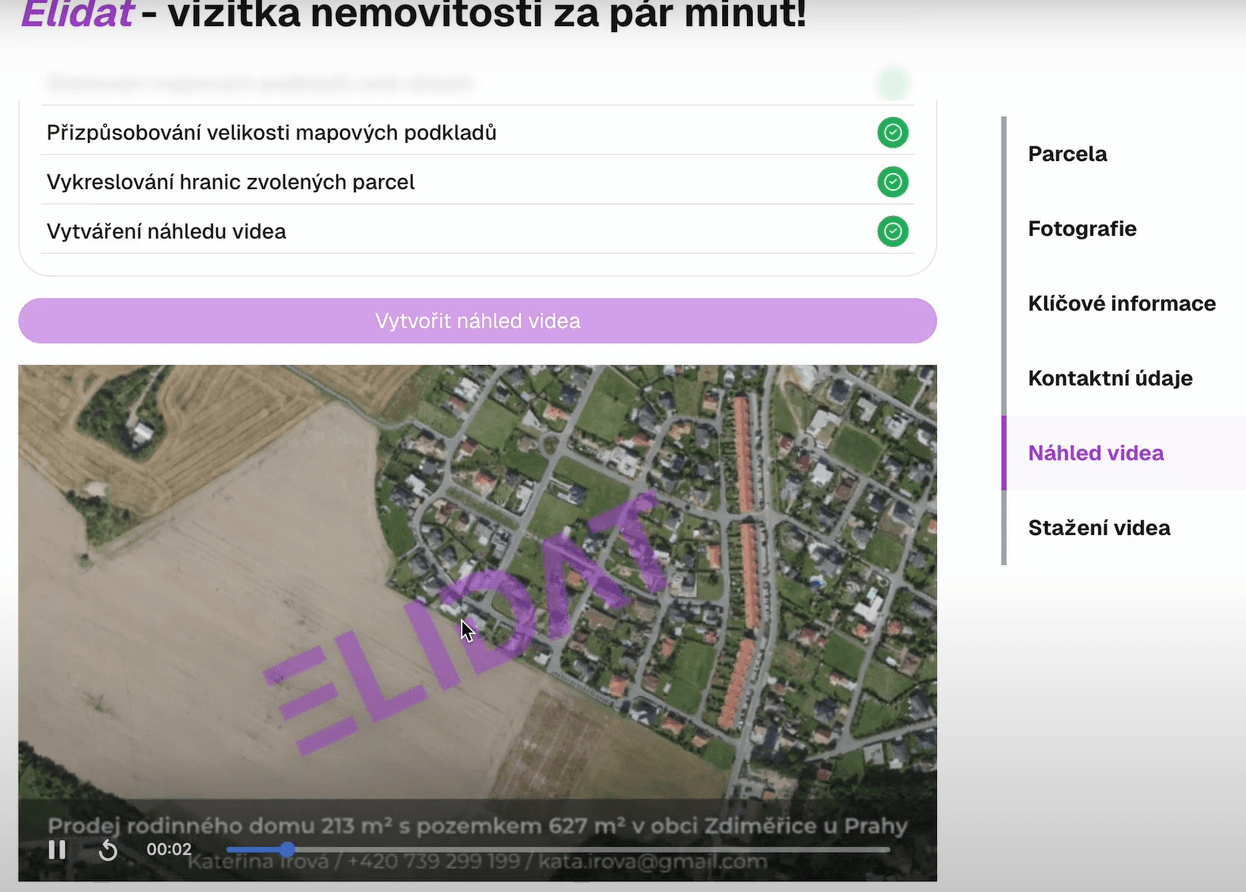Viewport: 1246px width, 892px height.
Task: Seek forward by clicking the video progress bar
Action: [x=600, y=850]
